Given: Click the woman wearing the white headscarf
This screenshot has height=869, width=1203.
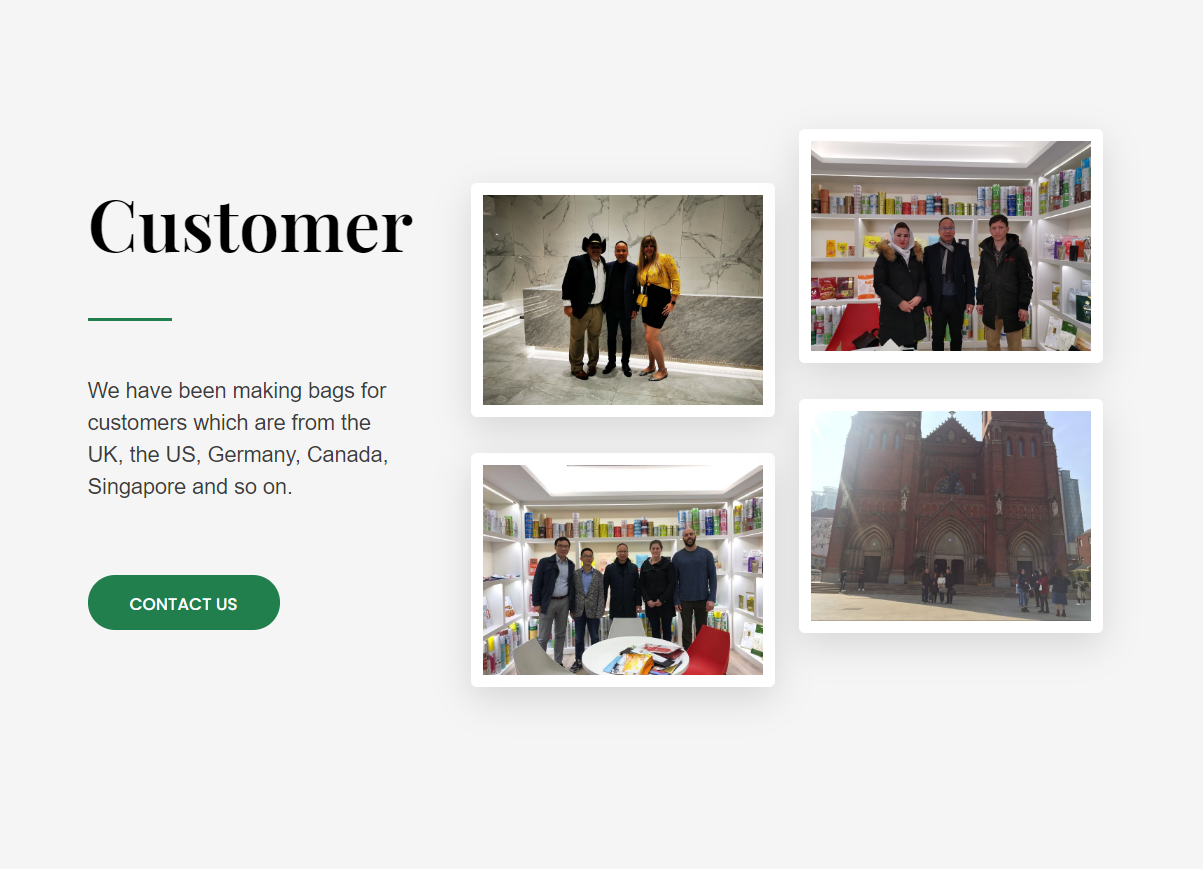Looking at the screenshot, I should [x=900, y=285].
